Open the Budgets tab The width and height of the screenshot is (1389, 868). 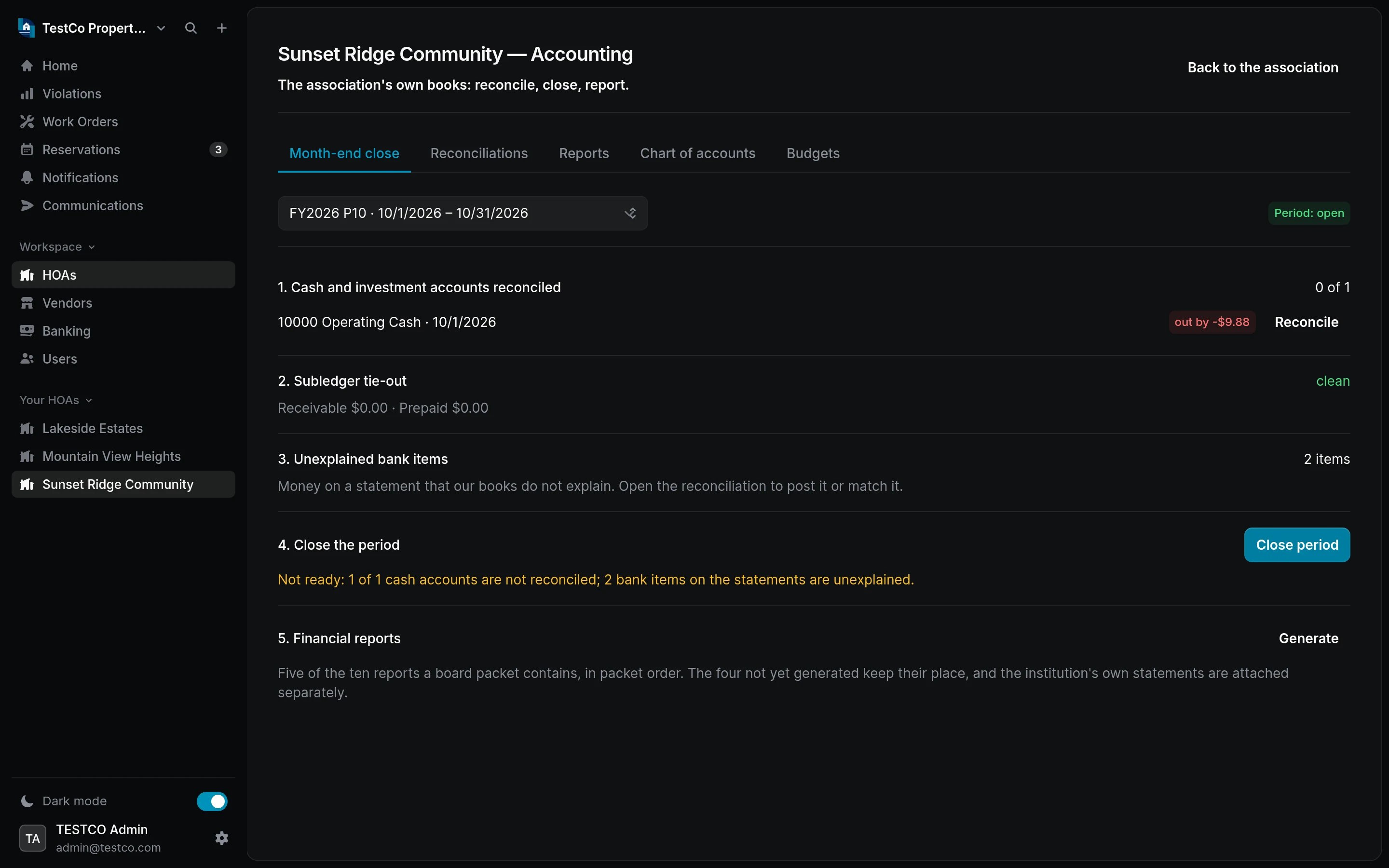click(x=813, y=153)
